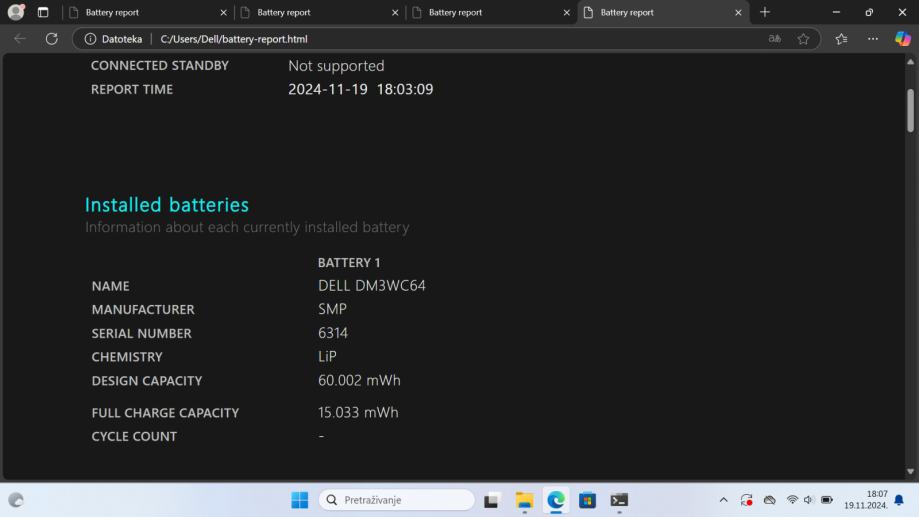
Task: Open the widgets icon at taskbar left
Action: click(x=16, y=500)
